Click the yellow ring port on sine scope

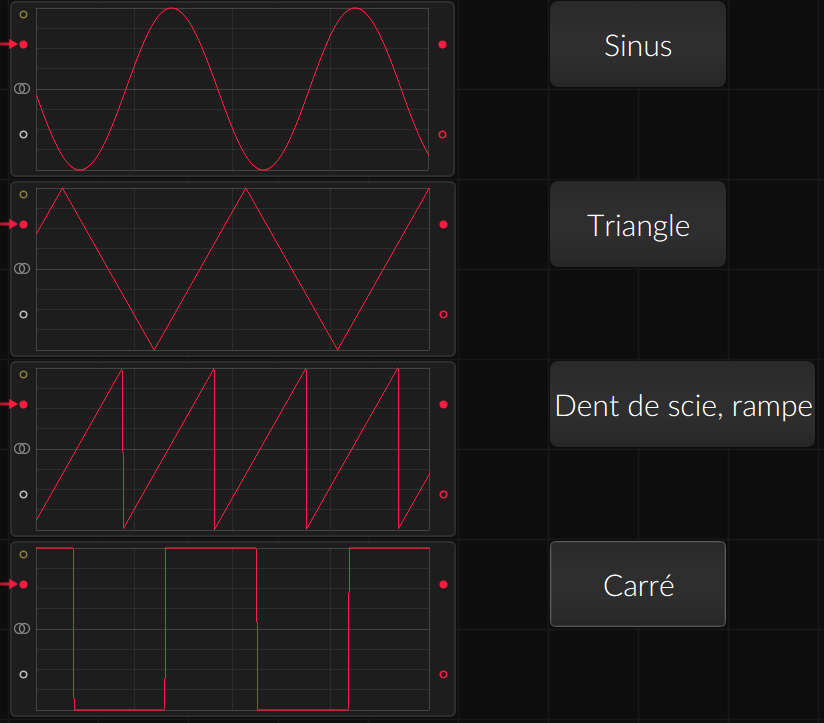click(23, 14)
